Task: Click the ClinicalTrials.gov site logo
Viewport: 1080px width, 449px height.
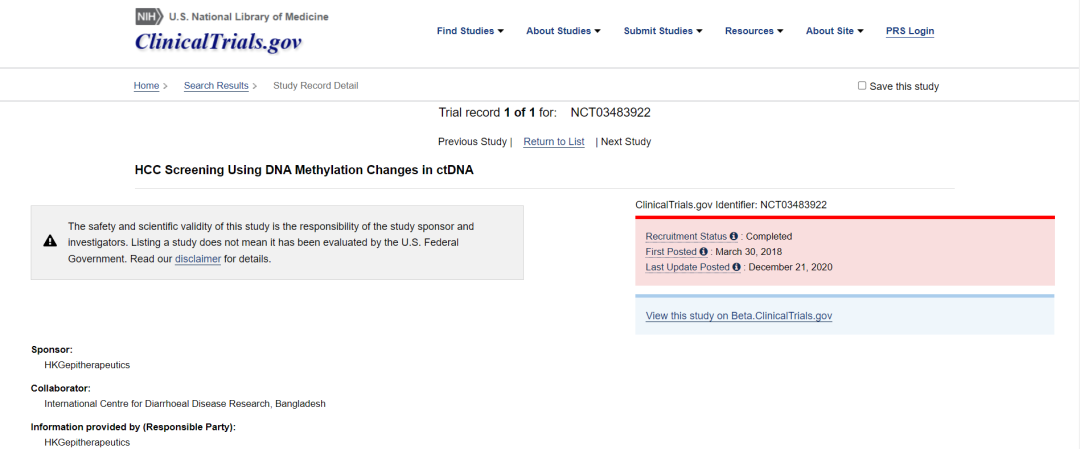Action: point(218,42)
